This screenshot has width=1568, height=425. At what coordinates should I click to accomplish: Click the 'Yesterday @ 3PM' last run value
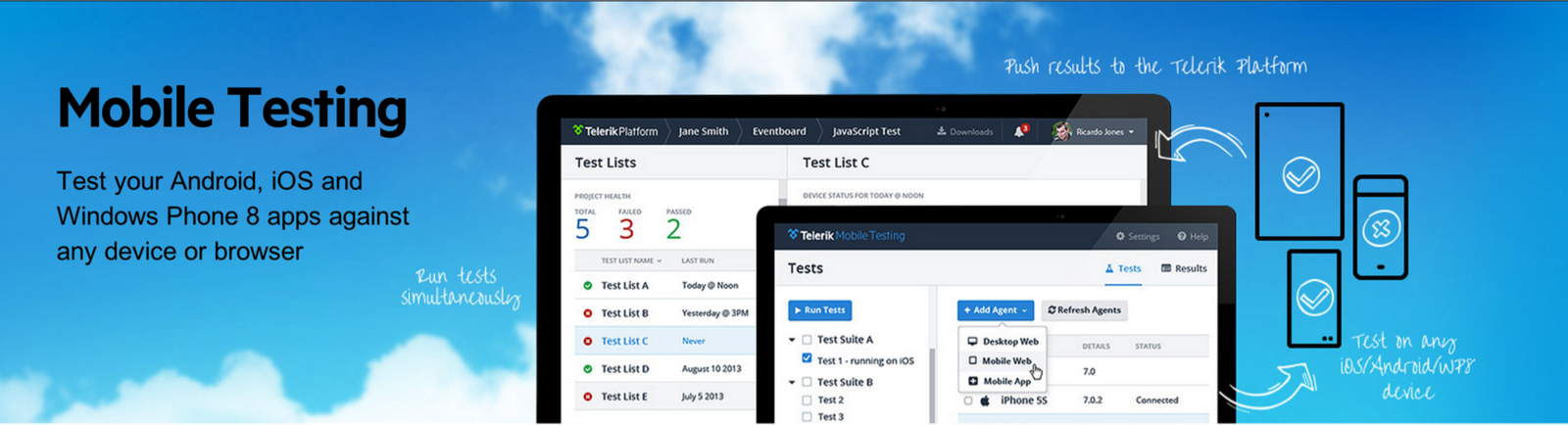click(714, 313)
